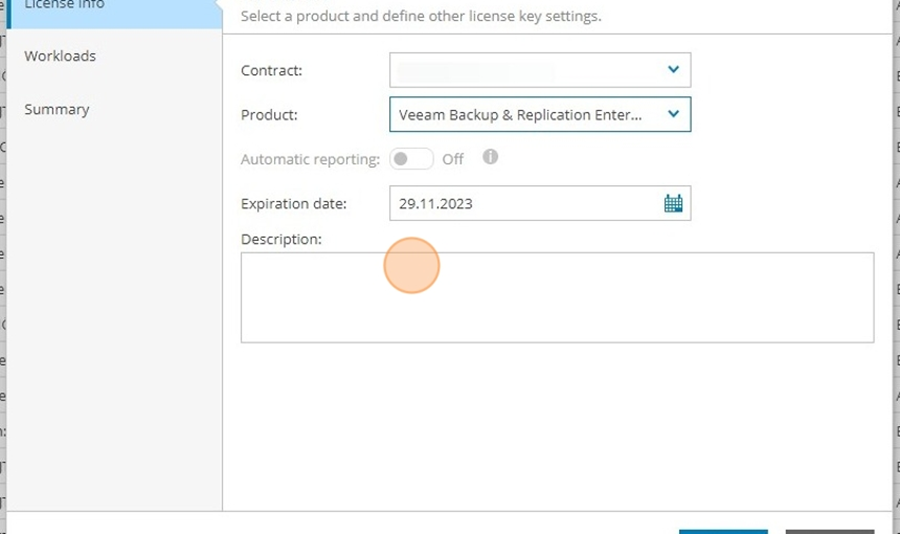Open the Summary step

pos(57,110)
